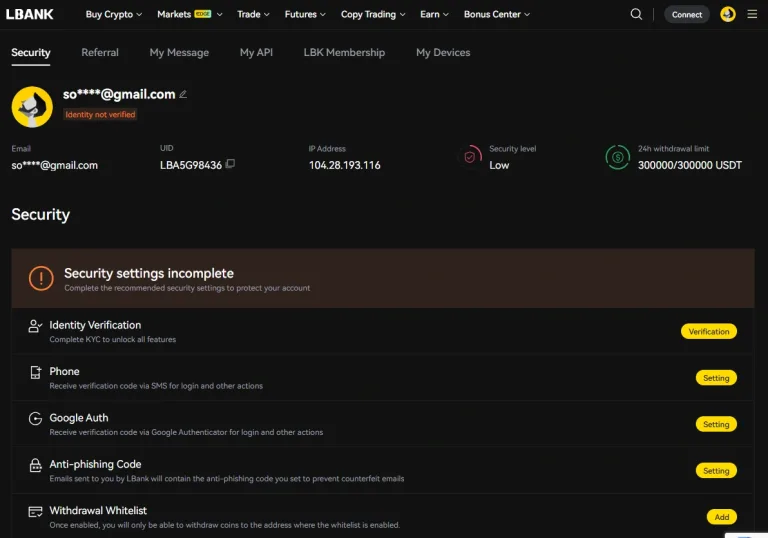Expand the Futures dropdown menu
This screenshot has width=768, height=538.
coord(305,14)
